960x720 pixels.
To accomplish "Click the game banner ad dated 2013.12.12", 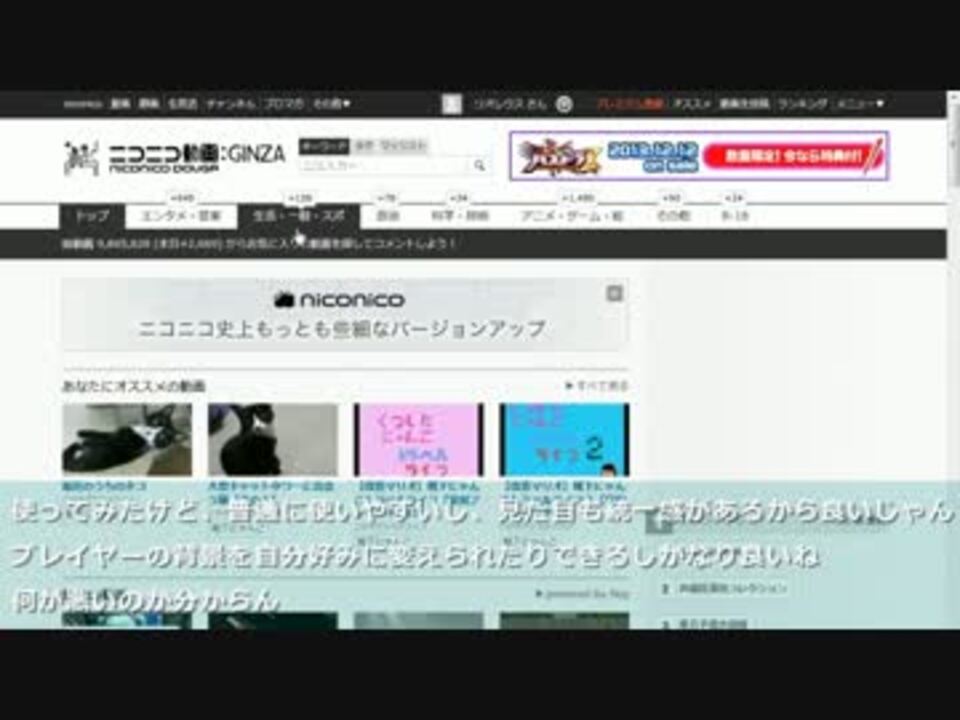I will (699, 156).
